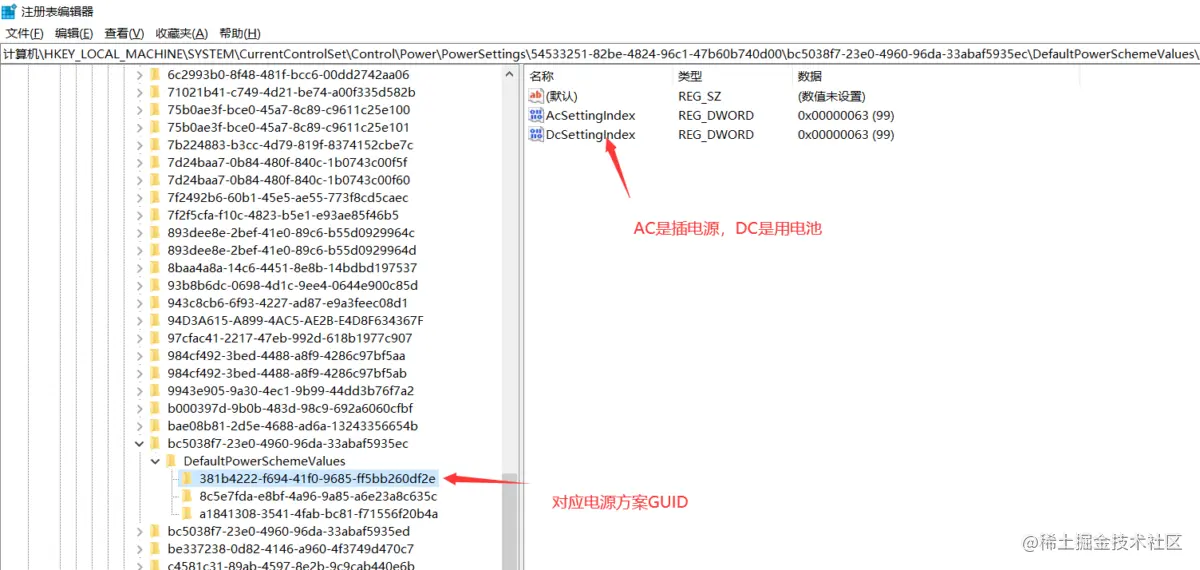
Task: Click the bc5038f7-23e0-4960-96da-33abaf5935ed folder icon
Action: click(155, 531)
